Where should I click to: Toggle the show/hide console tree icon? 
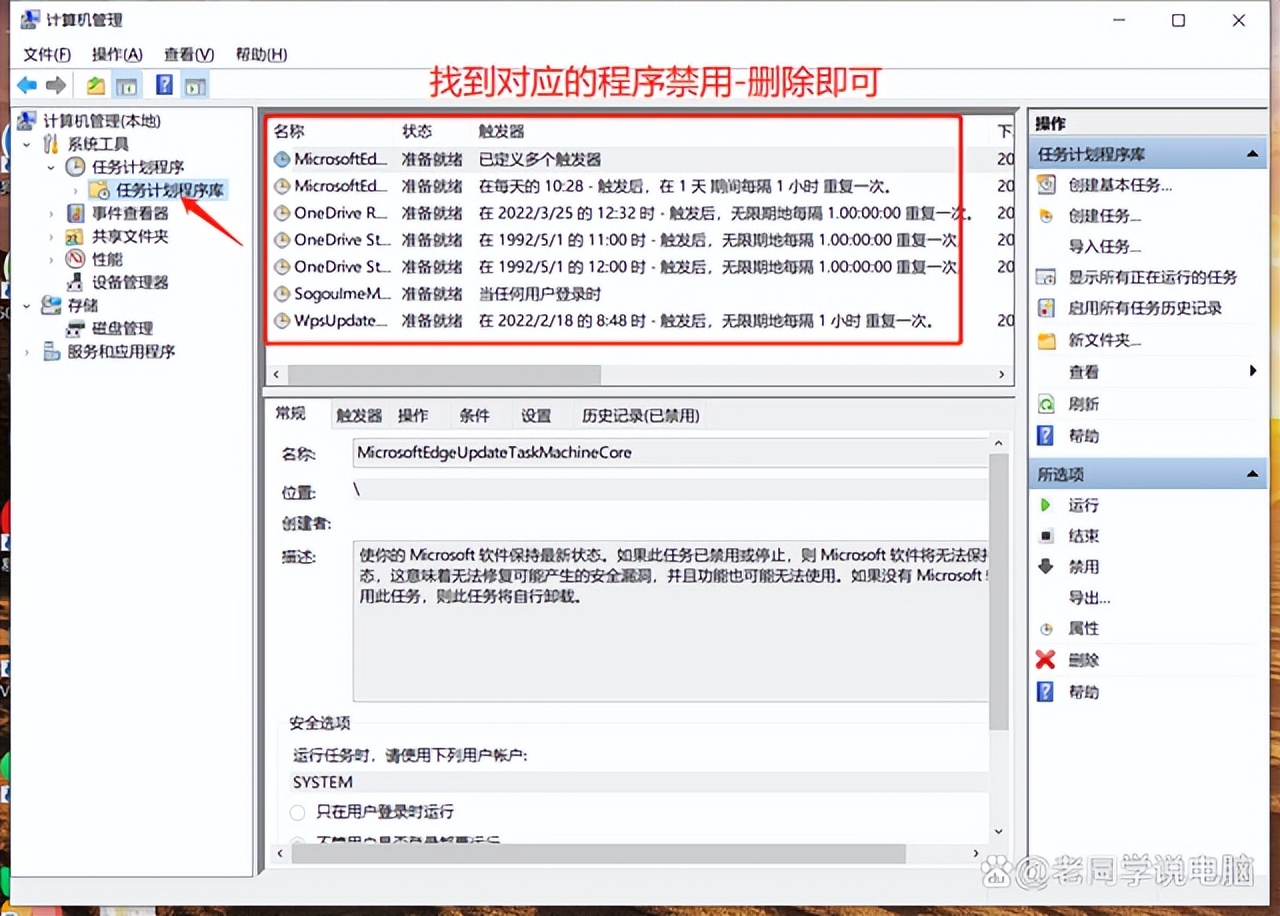click(126, 86)
